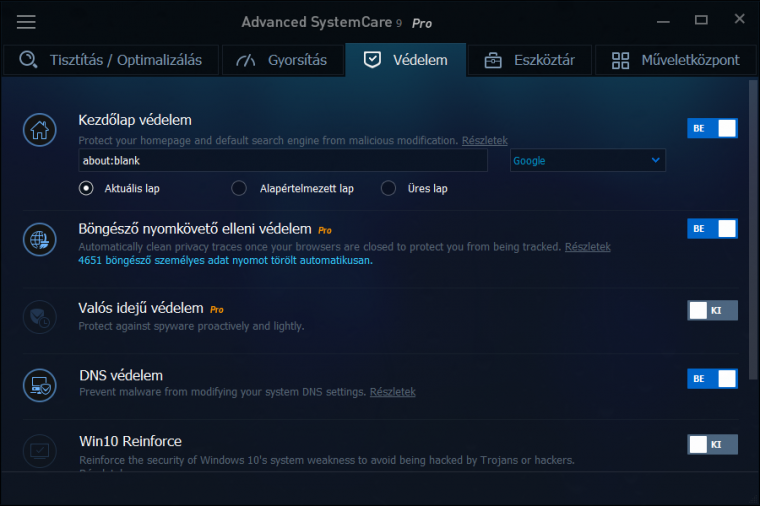Click the '4651 böngésző személyes adat' status text
The height and width of the screenshot is (506, 760).
click(225, 260)
